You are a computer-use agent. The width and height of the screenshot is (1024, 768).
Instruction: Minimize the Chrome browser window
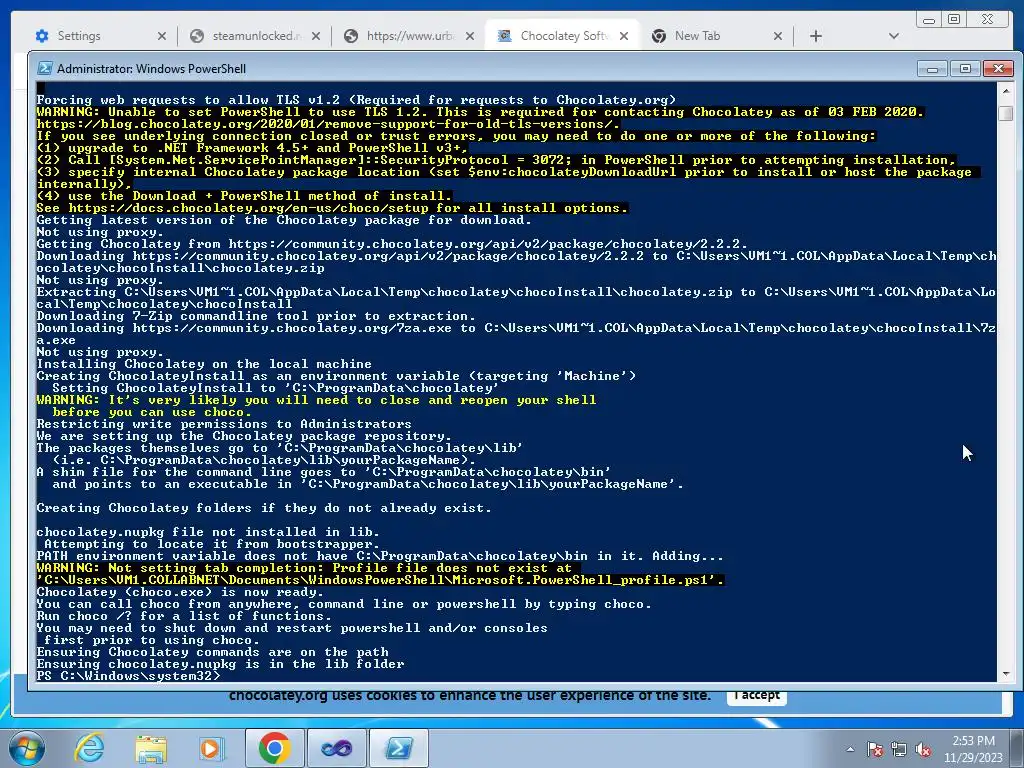[929, 20]
